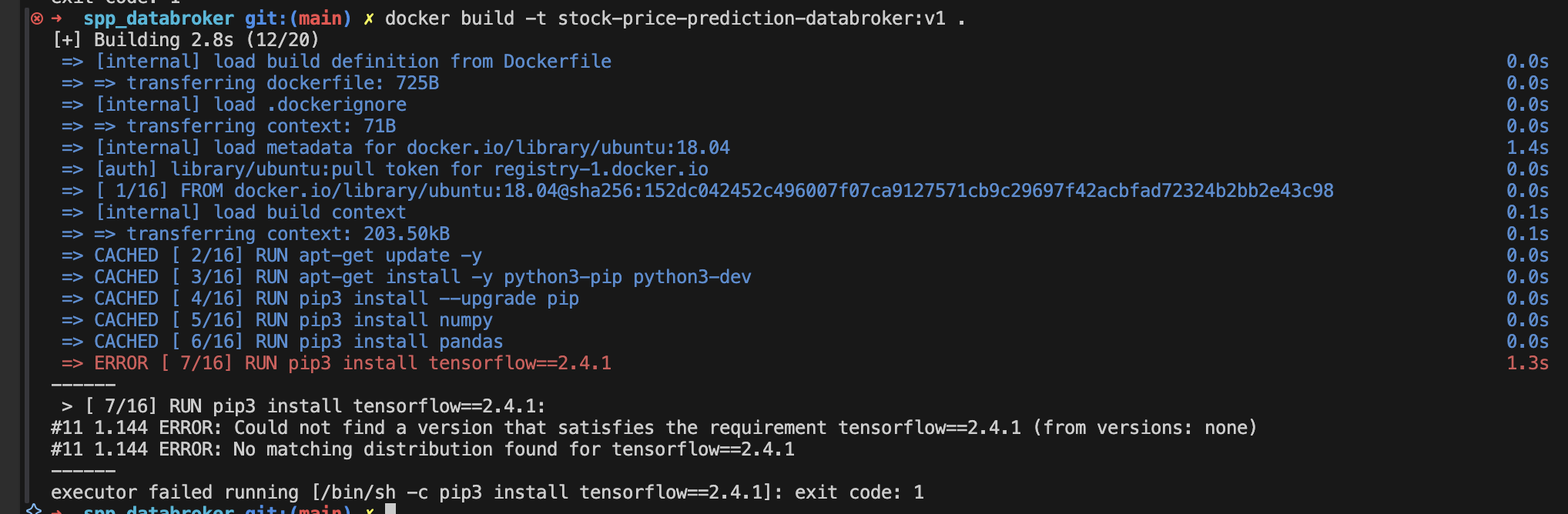This screenshot has width=1568, height=514.
Task: Click the red failed-command decoration icon
Action: coord(36,18)
